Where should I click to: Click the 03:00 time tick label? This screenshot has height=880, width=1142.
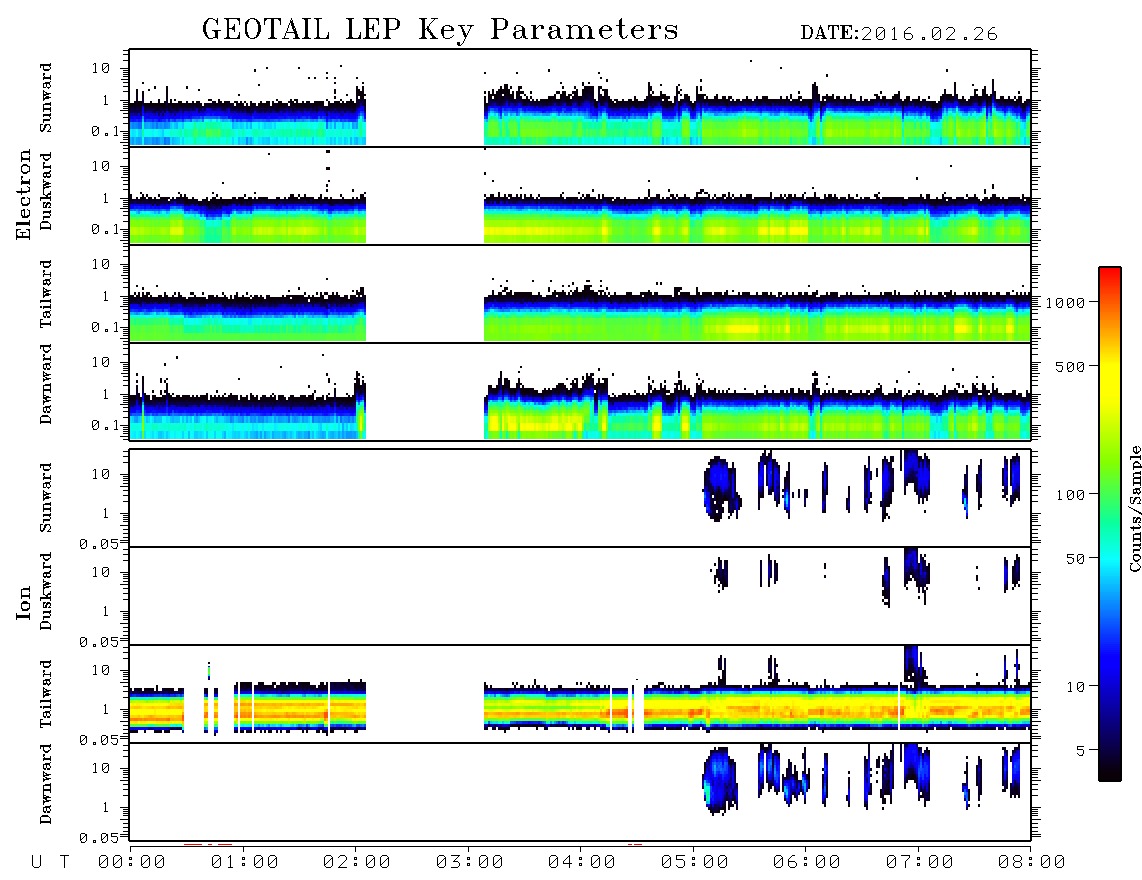coord(470,863)
